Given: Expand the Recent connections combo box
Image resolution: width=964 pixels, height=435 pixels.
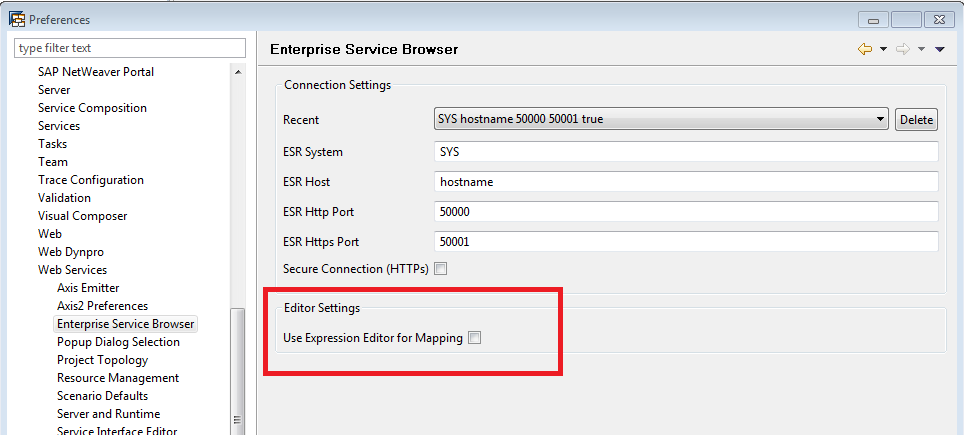Looking at the screenshot, I should coord(880,119).
